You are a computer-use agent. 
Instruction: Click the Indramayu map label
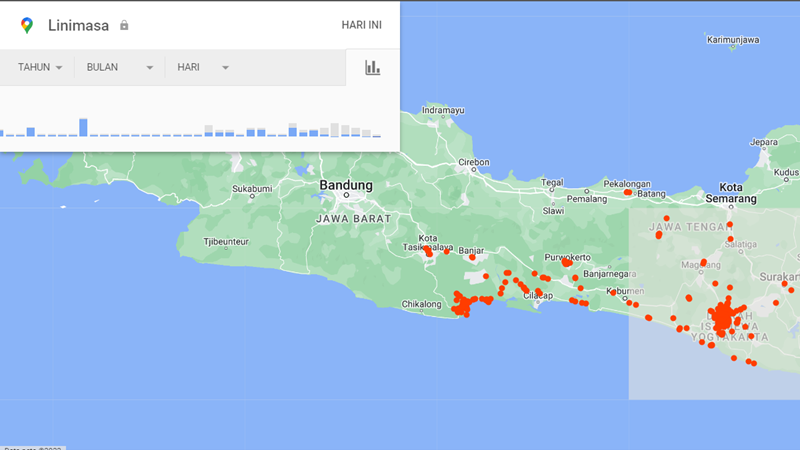click(443, 110)
